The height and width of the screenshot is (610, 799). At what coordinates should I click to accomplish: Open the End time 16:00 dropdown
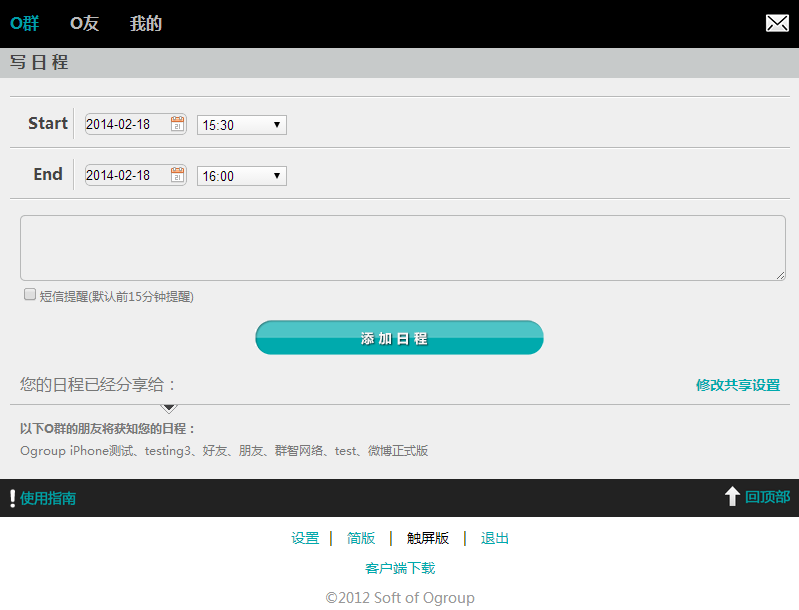point(242,176)
